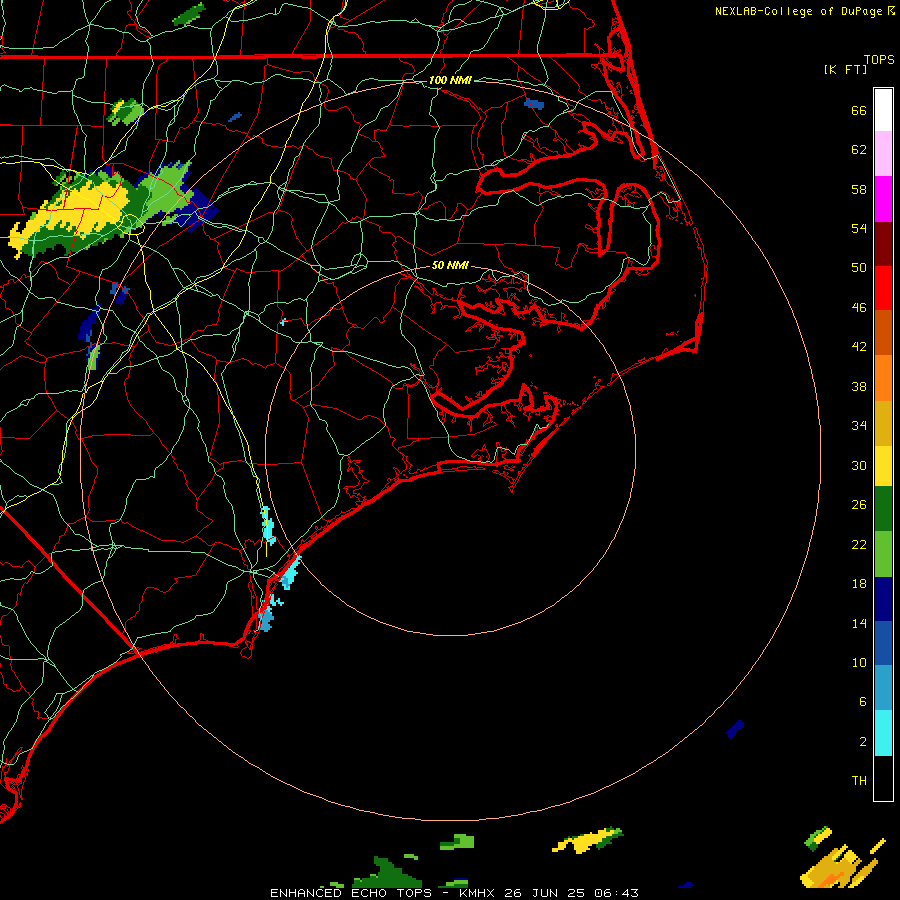Click the 50 legend value
900x900 pixels.
pyautogui.click(x=859, y=268)
